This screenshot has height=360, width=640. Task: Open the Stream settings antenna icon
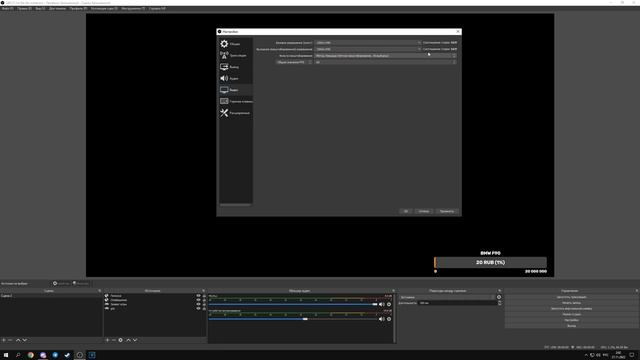pyautogui.click(x=224, y=55)
